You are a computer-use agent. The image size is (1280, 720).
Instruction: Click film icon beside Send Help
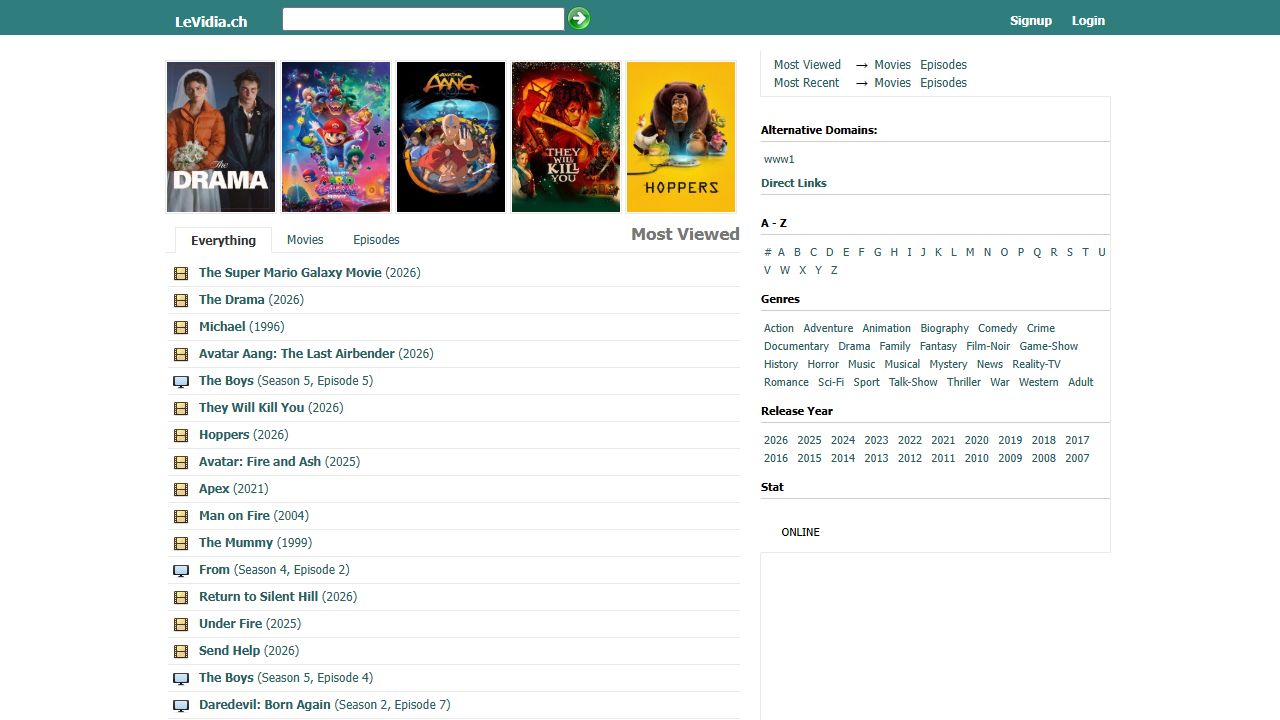click(x=181, y=651)
